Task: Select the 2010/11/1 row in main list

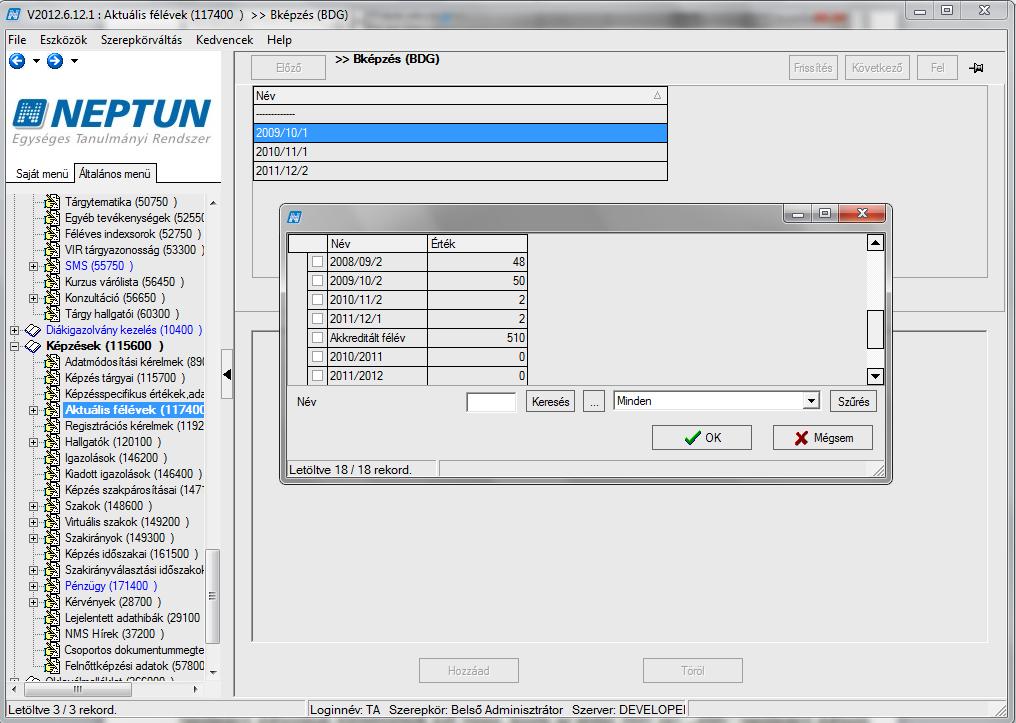Action: tap(460, 152)
